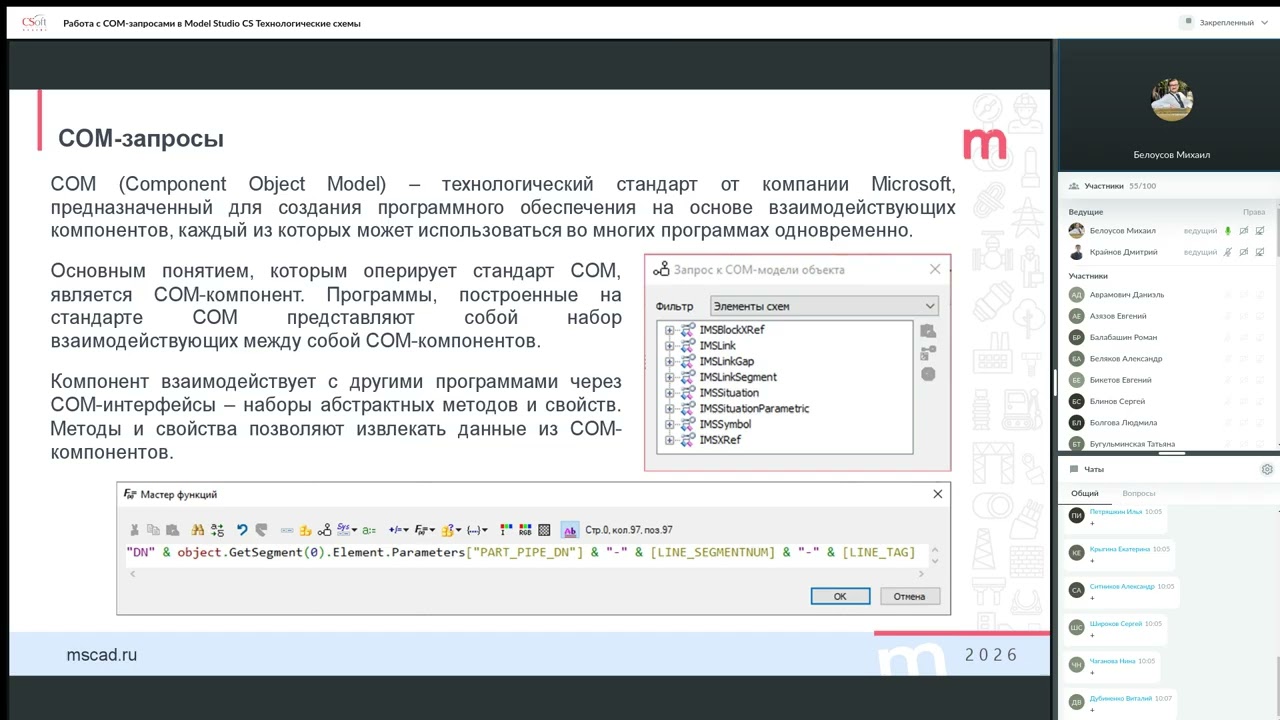
Task: Click the Copy icon in Мастер функций toolbar
Action: (x=153, y=530)
